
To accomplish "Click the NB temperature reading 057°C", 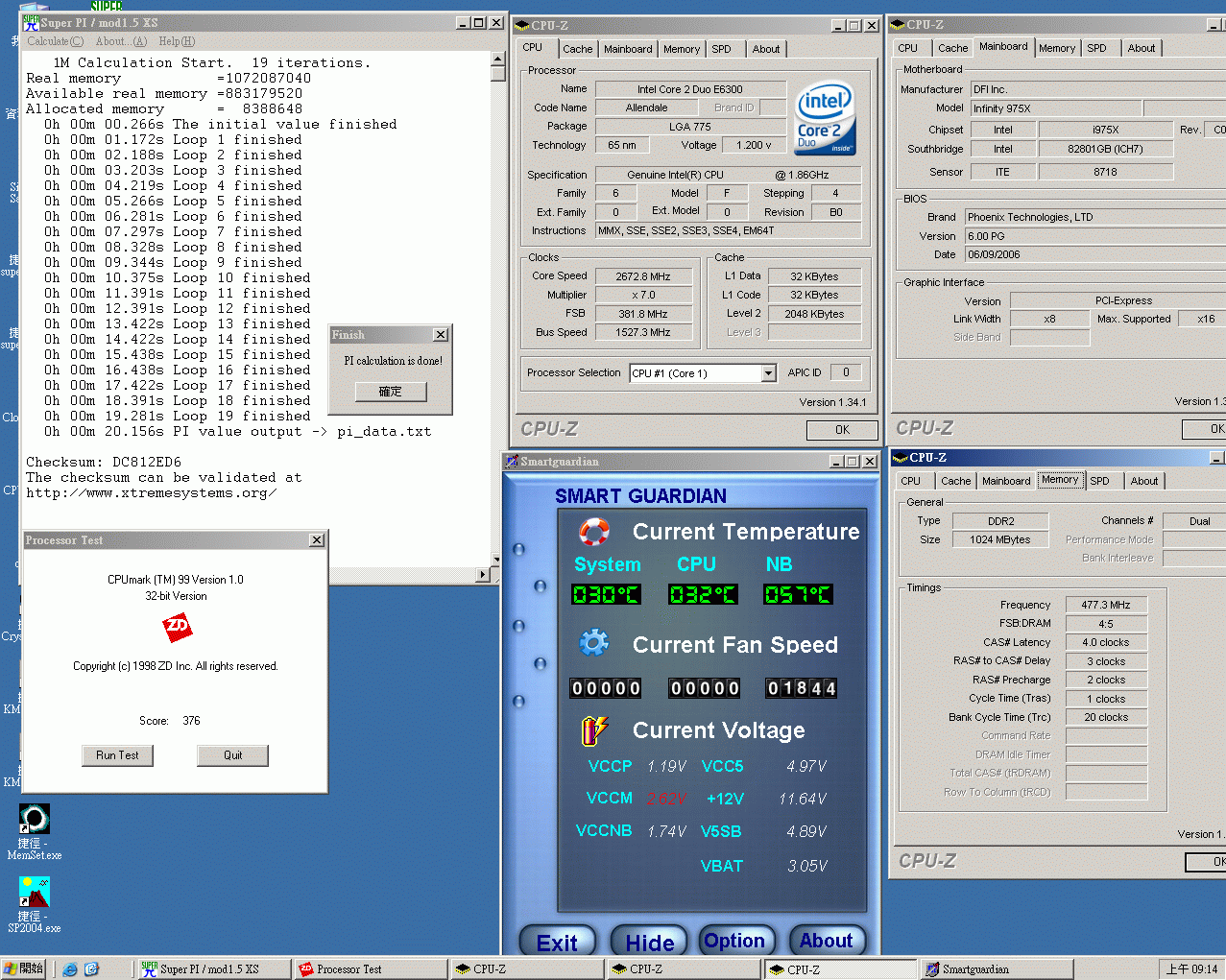I will tap(798, 595).
